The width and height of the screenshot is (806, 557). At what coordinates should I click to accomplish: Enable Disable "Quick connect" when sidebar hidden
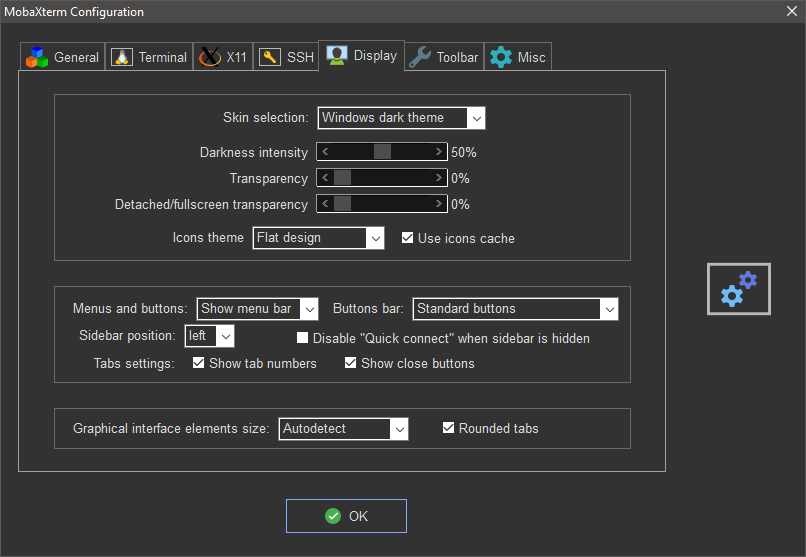pos(303,338)
